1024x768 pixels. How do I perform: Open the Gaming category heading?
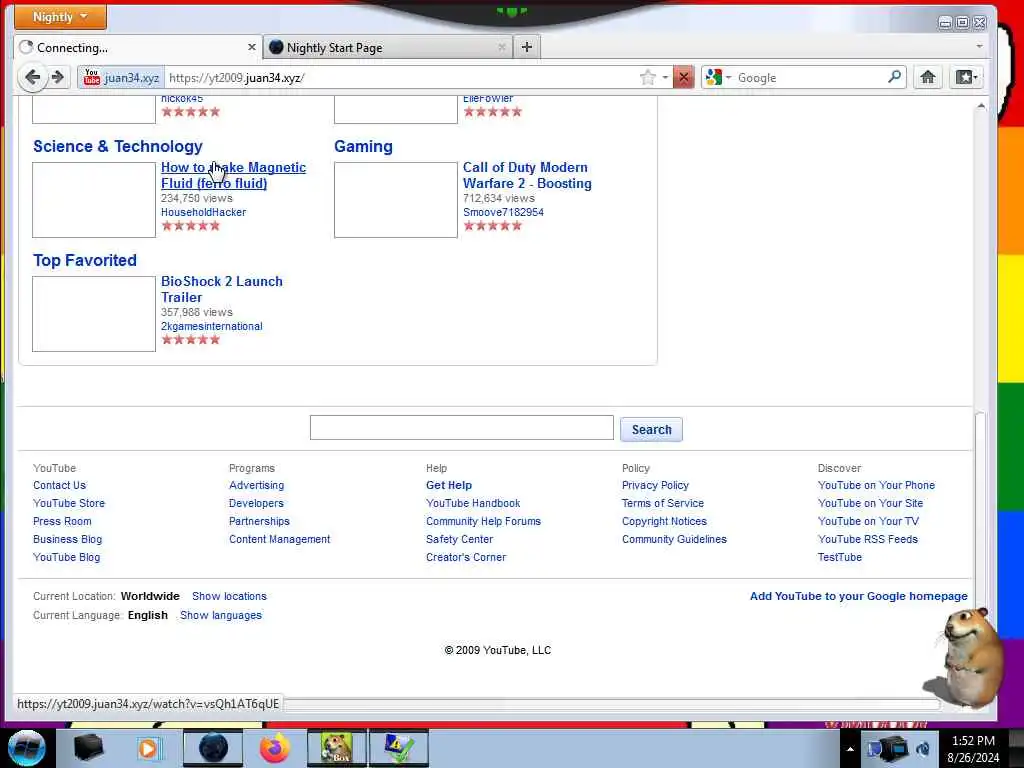[363, 146]
